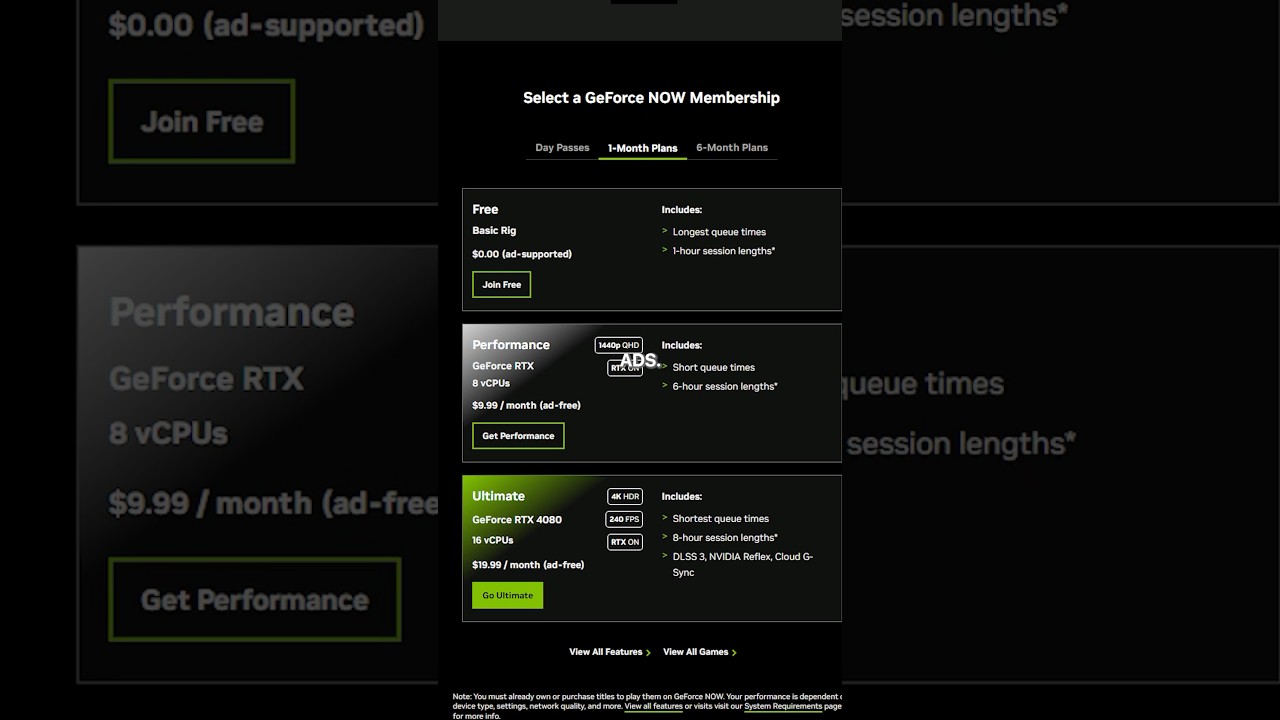Click the 'Select a GeForce NOW Membership' heading
The image size is (1280, 720).
click(651, 98)
